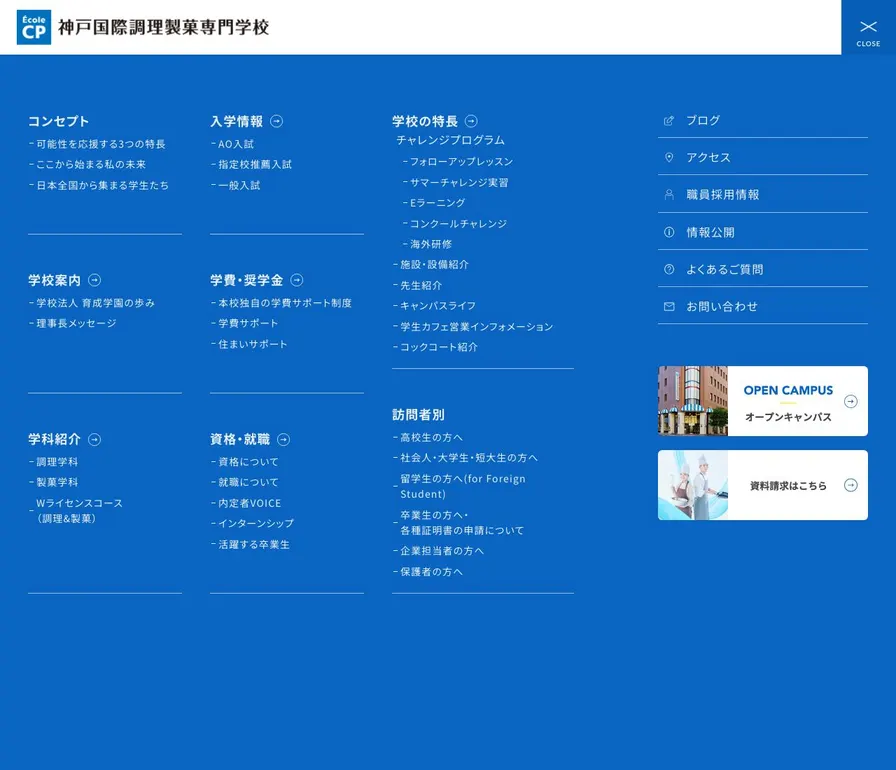Click the arrow icon next to 学校案内
This screenshot has height=770, width=896.
tap(95, 280)
